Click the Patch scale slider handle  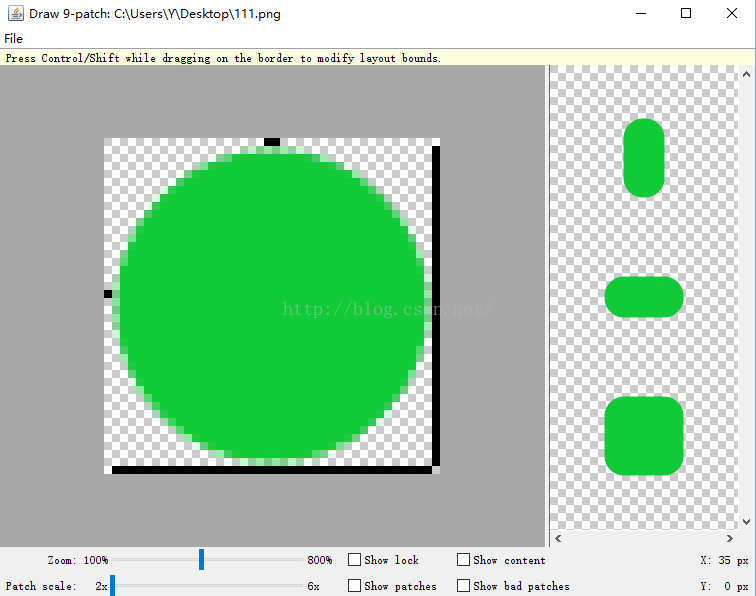click(x=112, y=585)
